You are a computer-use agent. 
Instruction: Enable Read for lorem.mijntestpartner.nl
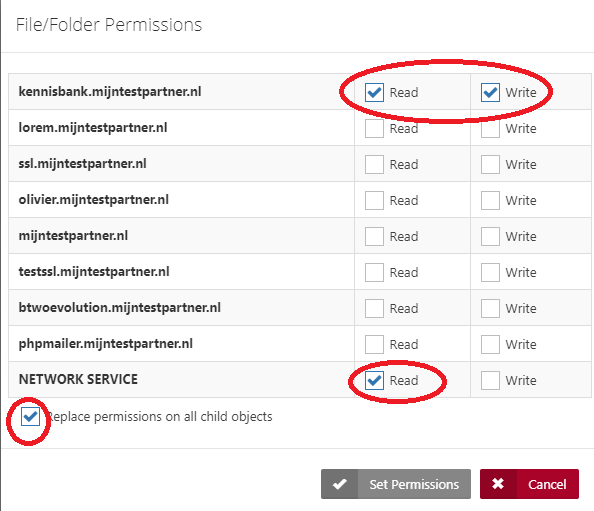[x=374, y=128]
